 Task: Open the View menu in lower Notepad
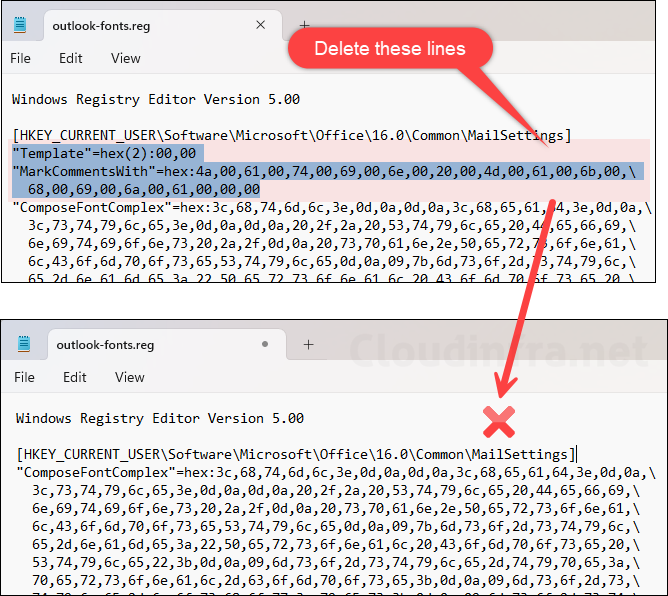[x=130, y=377]
